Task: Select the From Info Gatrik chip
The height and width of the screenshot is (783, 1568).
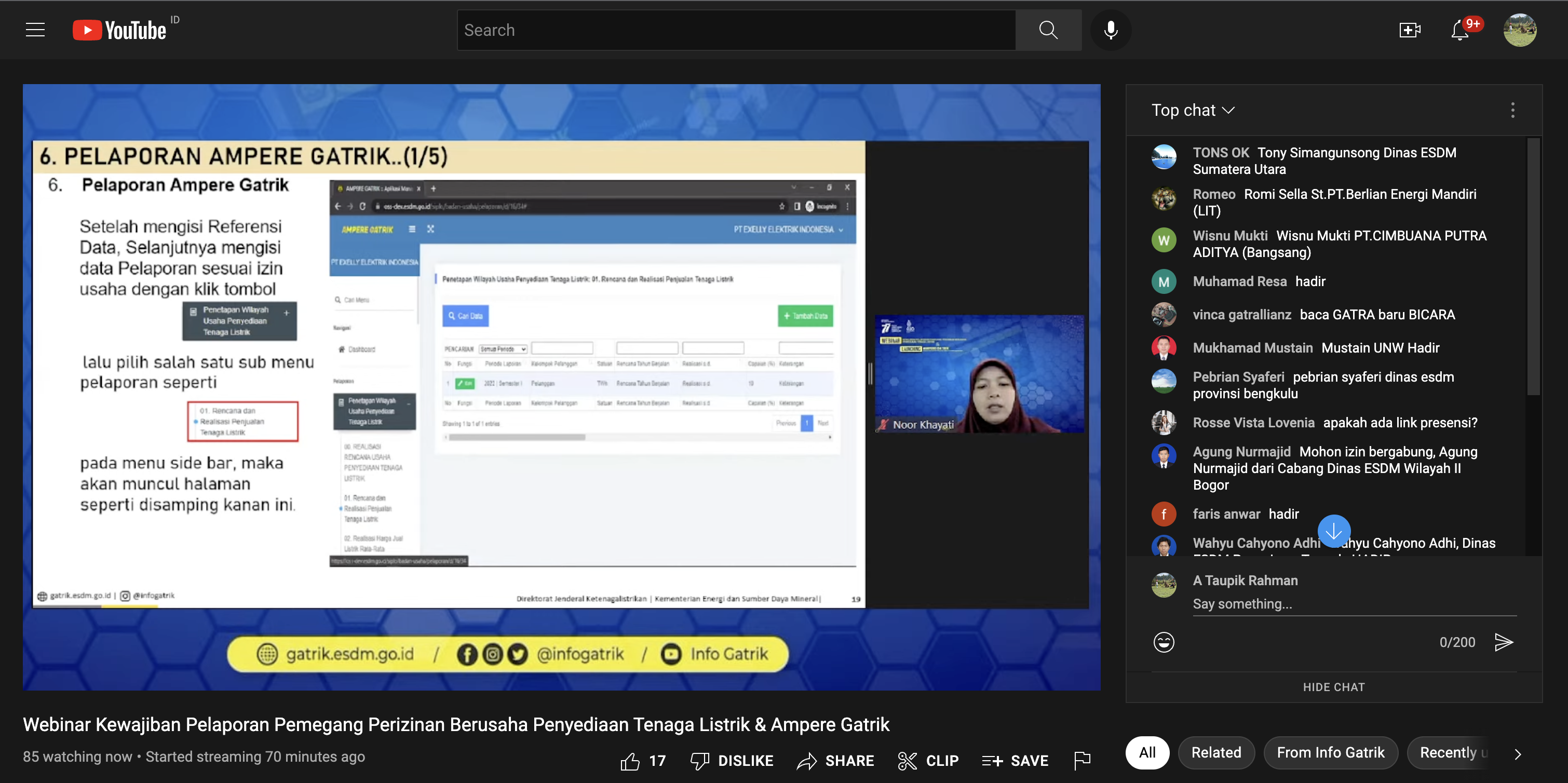Action: tap(1330, 752)
